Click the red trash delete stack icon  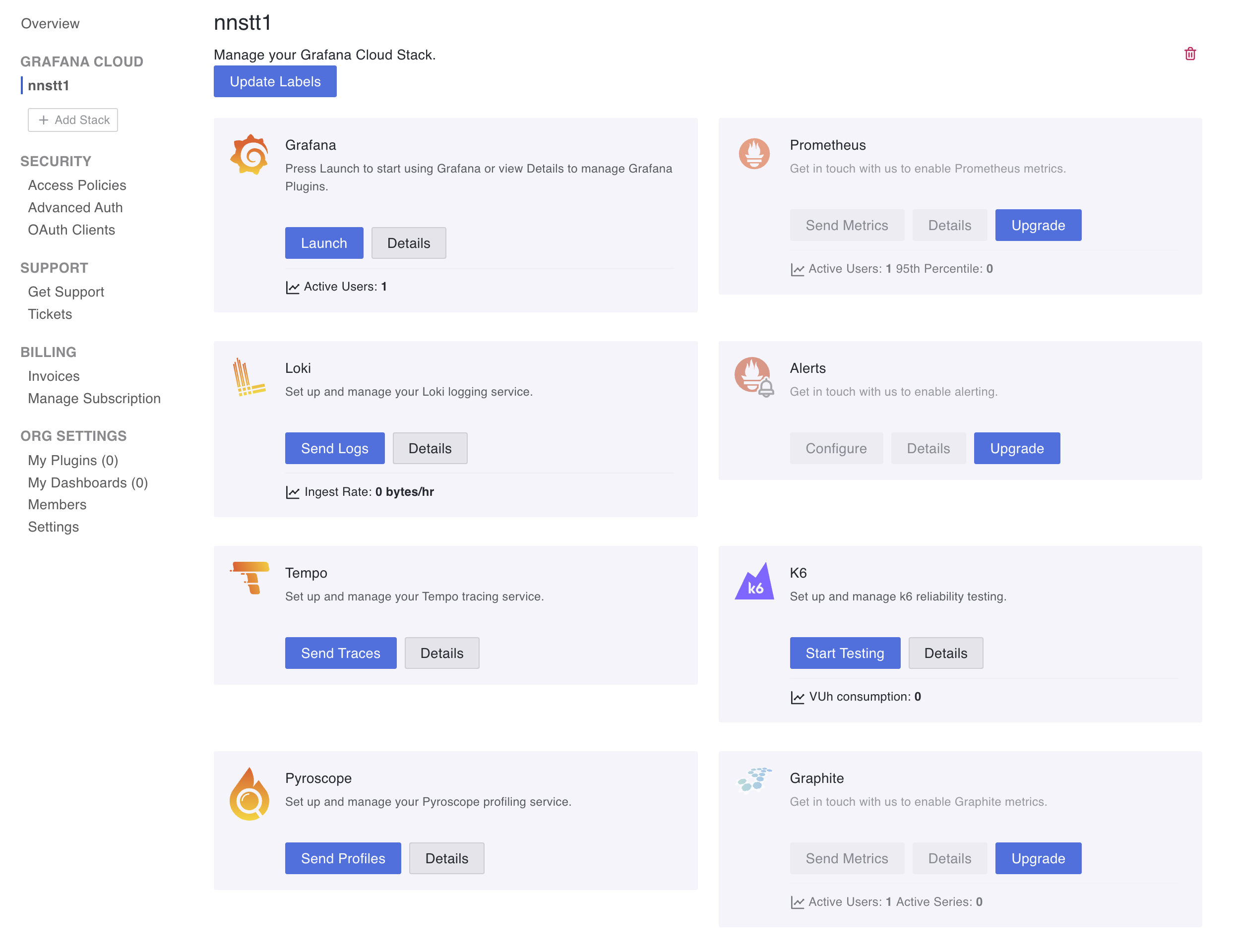point(1189,54)
